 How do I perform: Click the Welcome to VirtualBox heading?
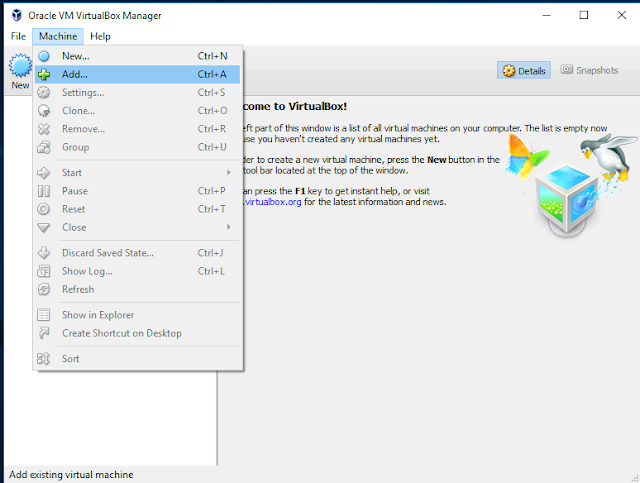click(x=294, y=106)
